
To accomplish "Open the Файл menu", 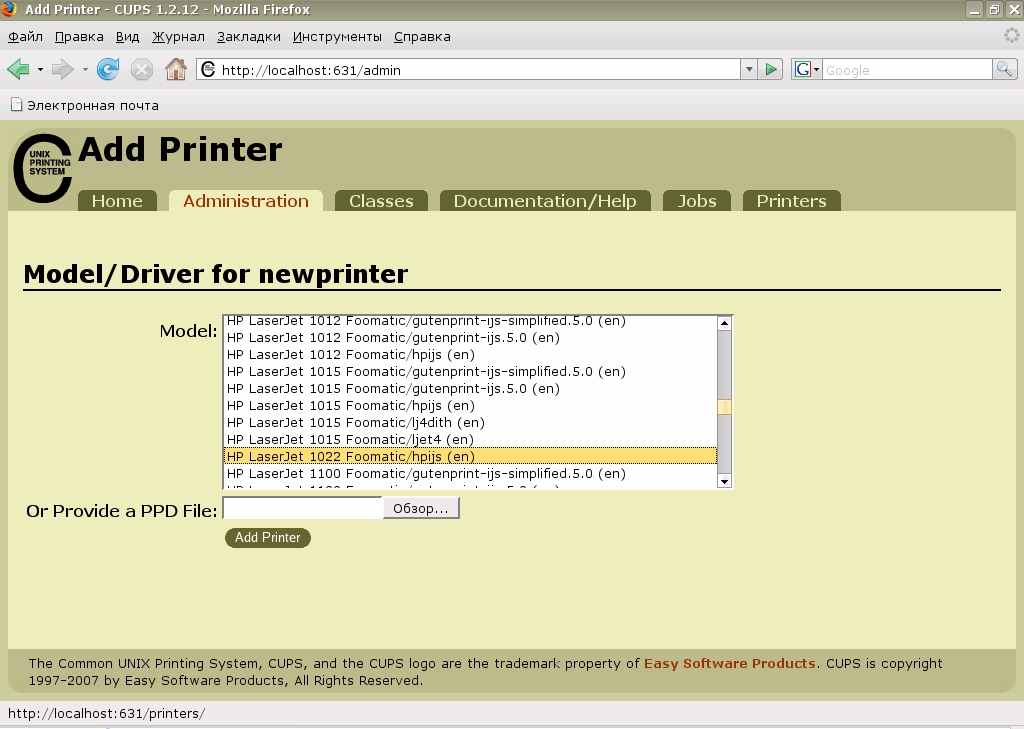I will (x=25, y=37).
